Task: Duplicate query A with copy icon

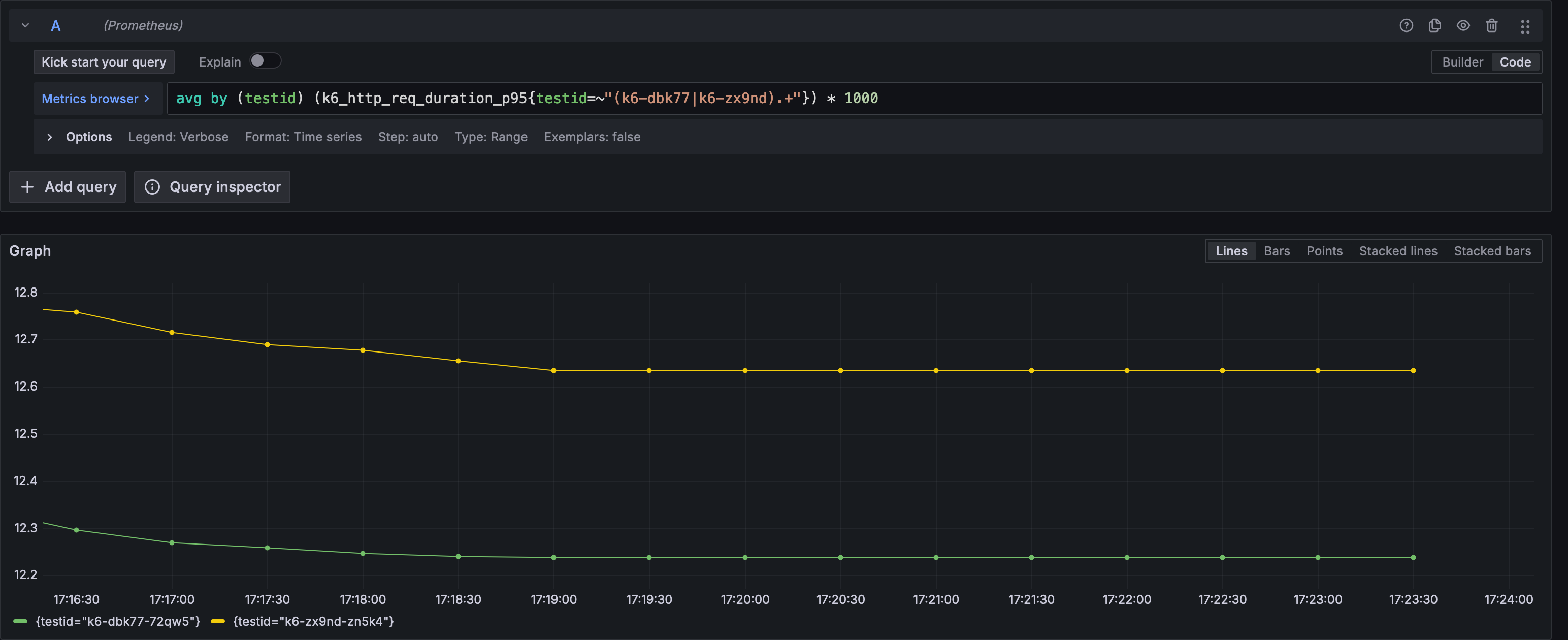Action: point(1434,25)
